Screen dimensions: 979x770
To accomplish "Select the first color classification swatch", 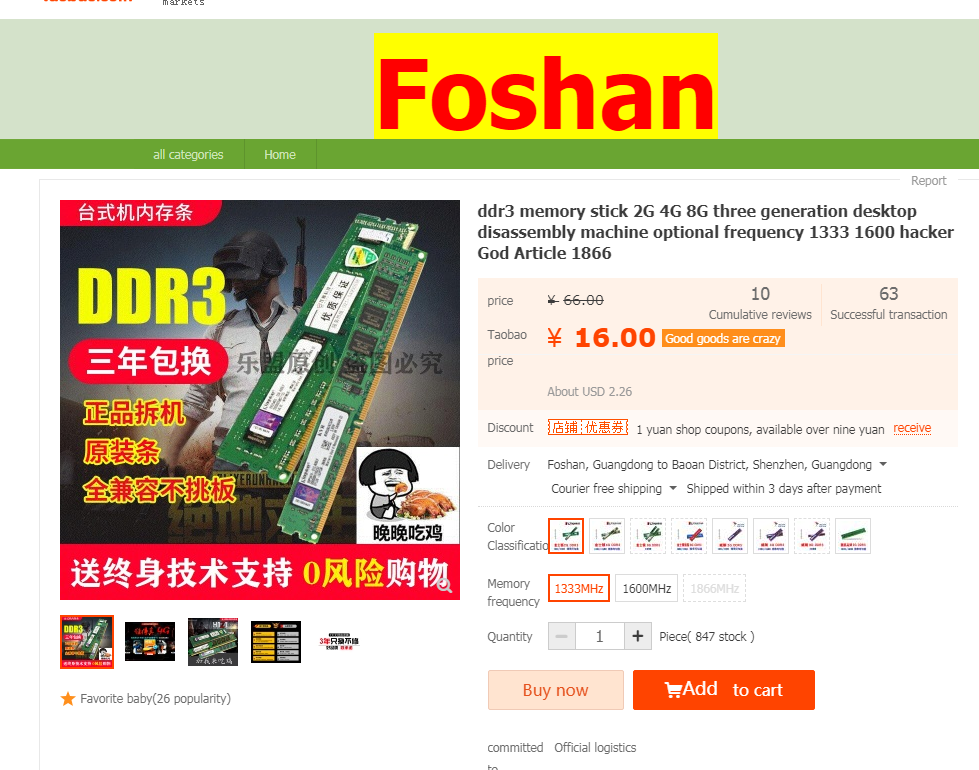I will [566, 536].
